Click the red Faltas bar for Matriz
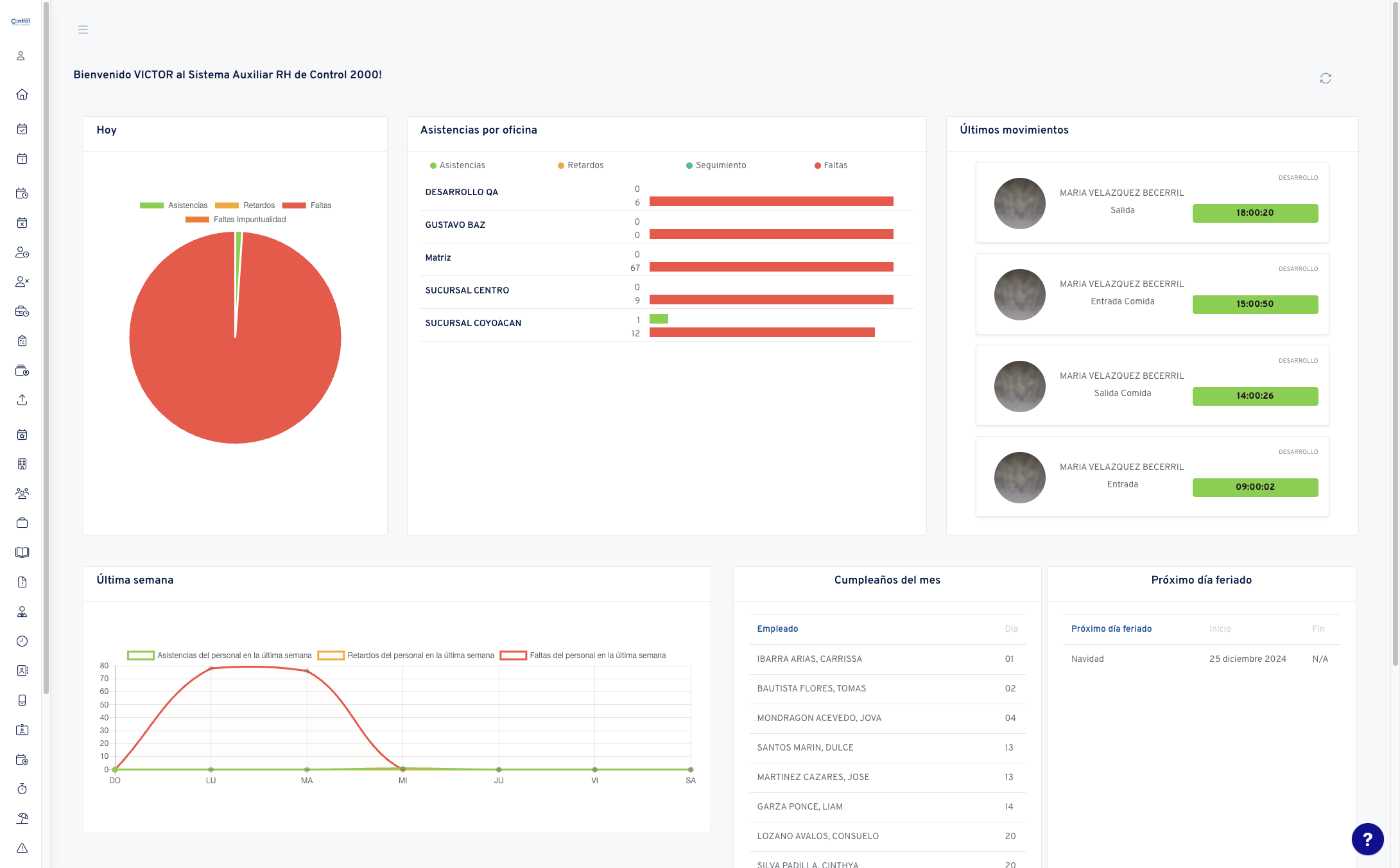 [x=771, y=267]
